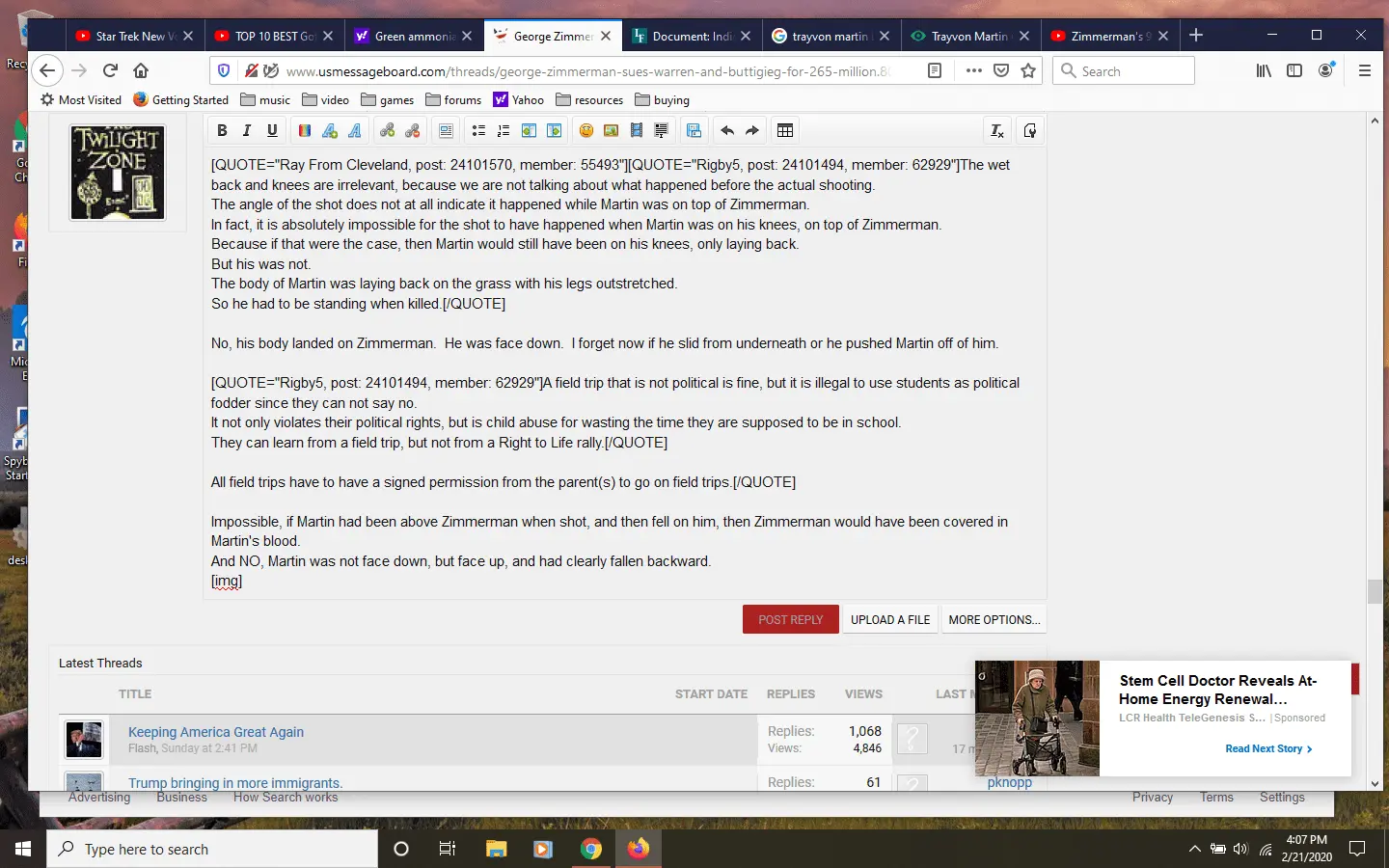Toggle Reader View in the address bar
1389x868 pixels.
[x=935, y=70]
